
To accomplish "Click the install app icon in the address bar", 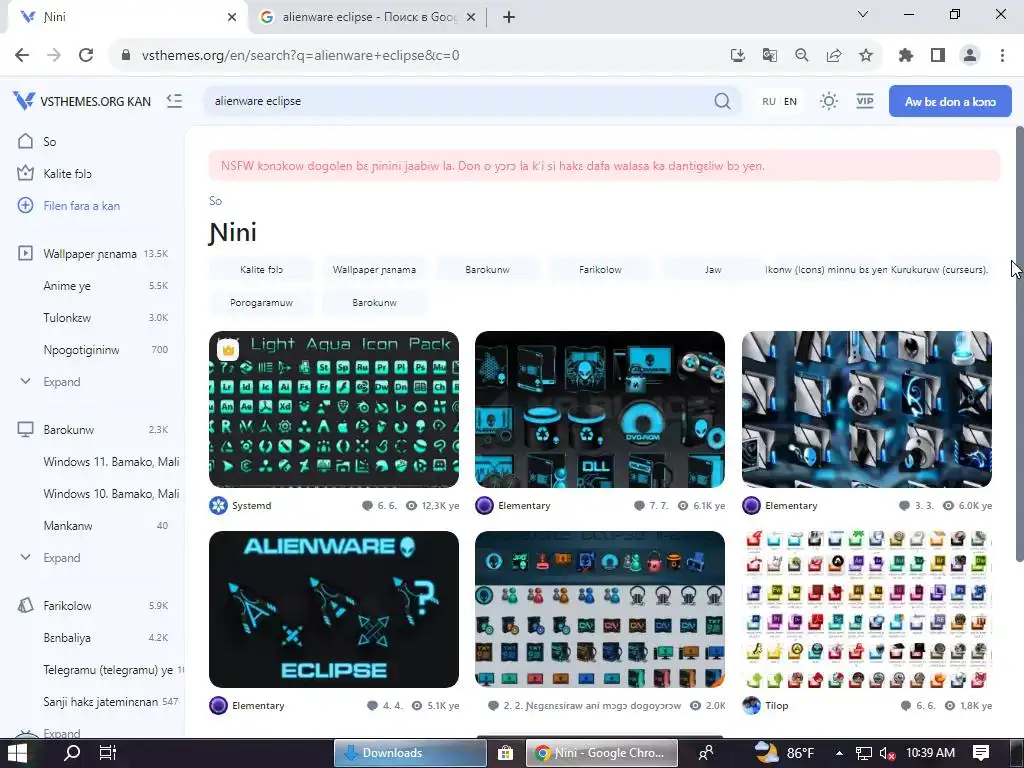I will (x=737, y=55).
